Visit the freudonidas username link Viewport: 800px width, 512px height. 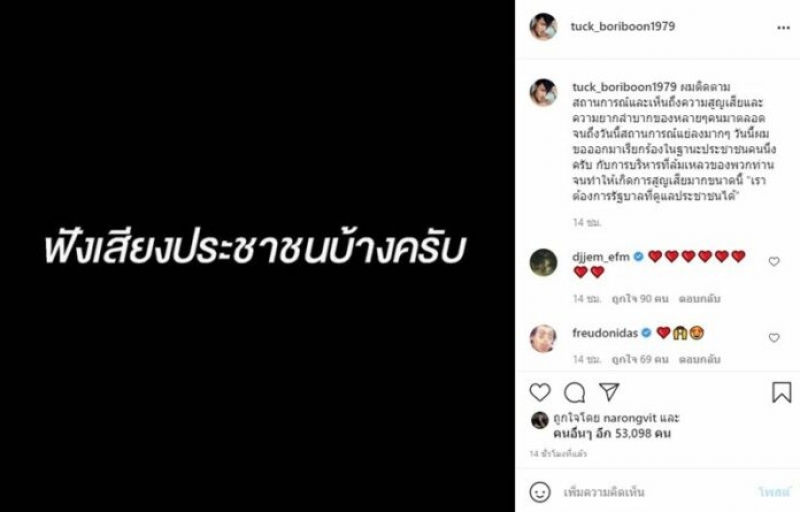coord(605,333)
